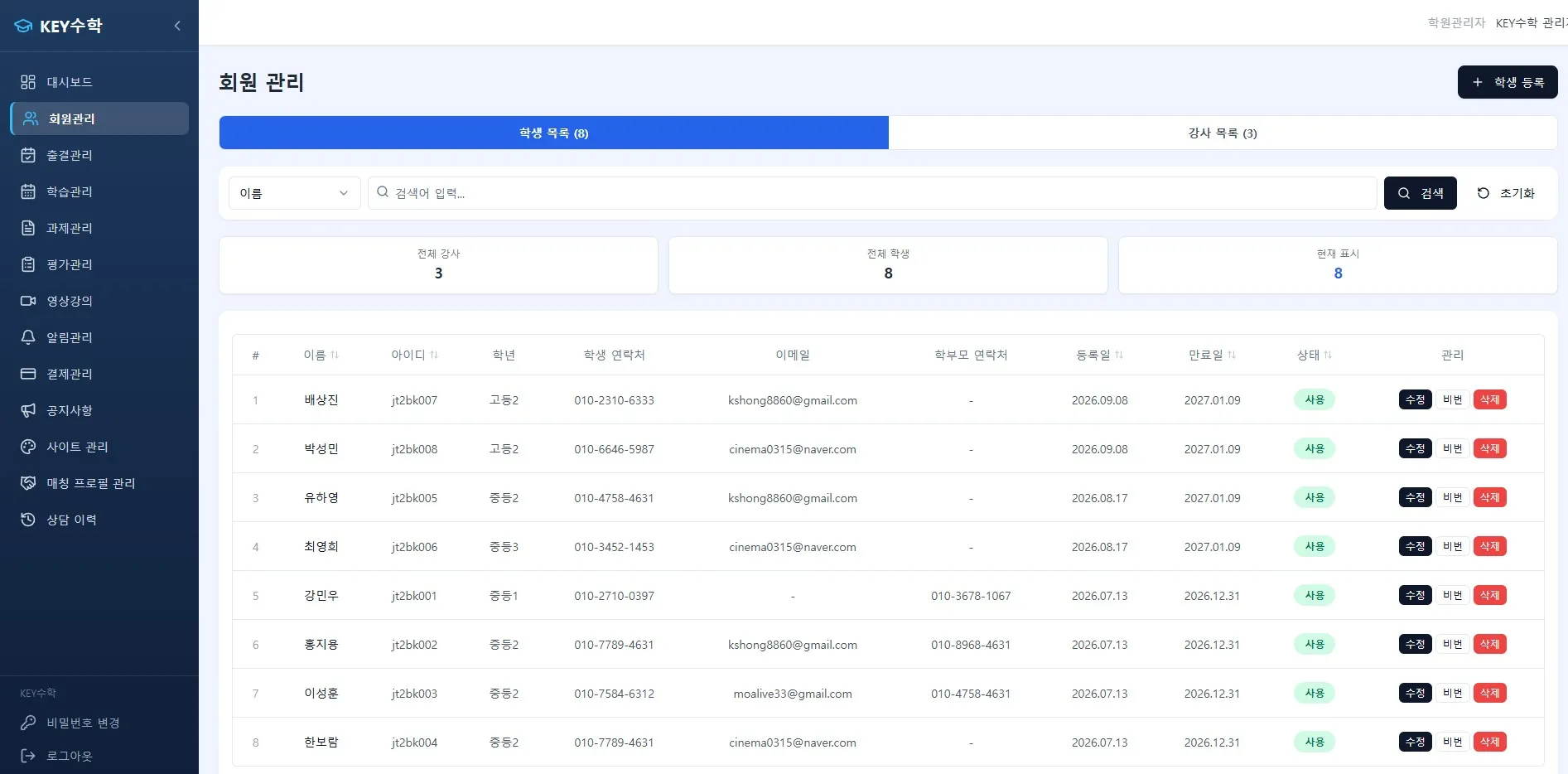Click the 영상강의 video camera icon
Image resolution: width=1568 pixels, height=774 pixels.
click(28, 301)
